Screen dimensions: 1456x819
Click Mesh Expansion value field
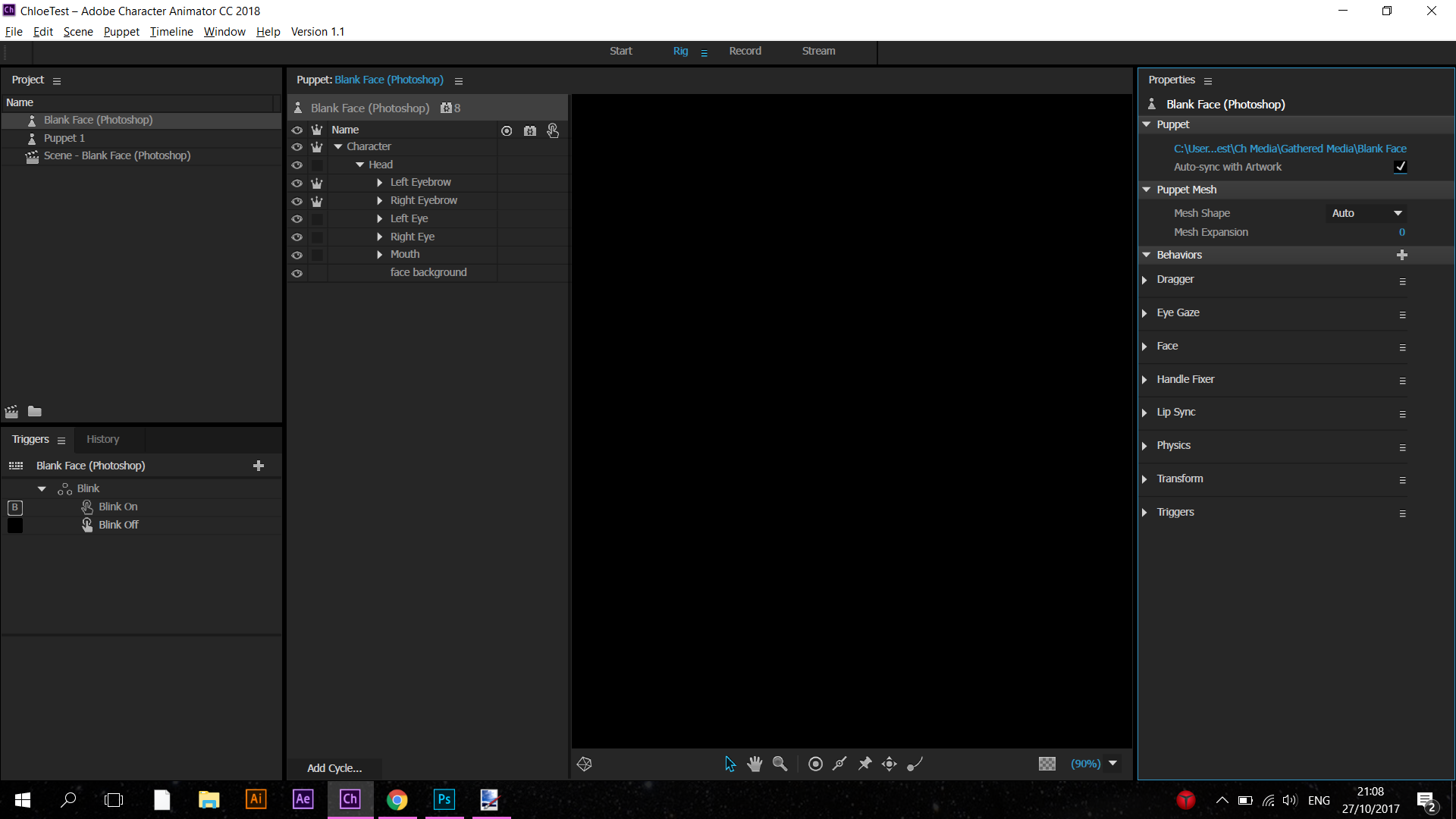coord(1400,232)
